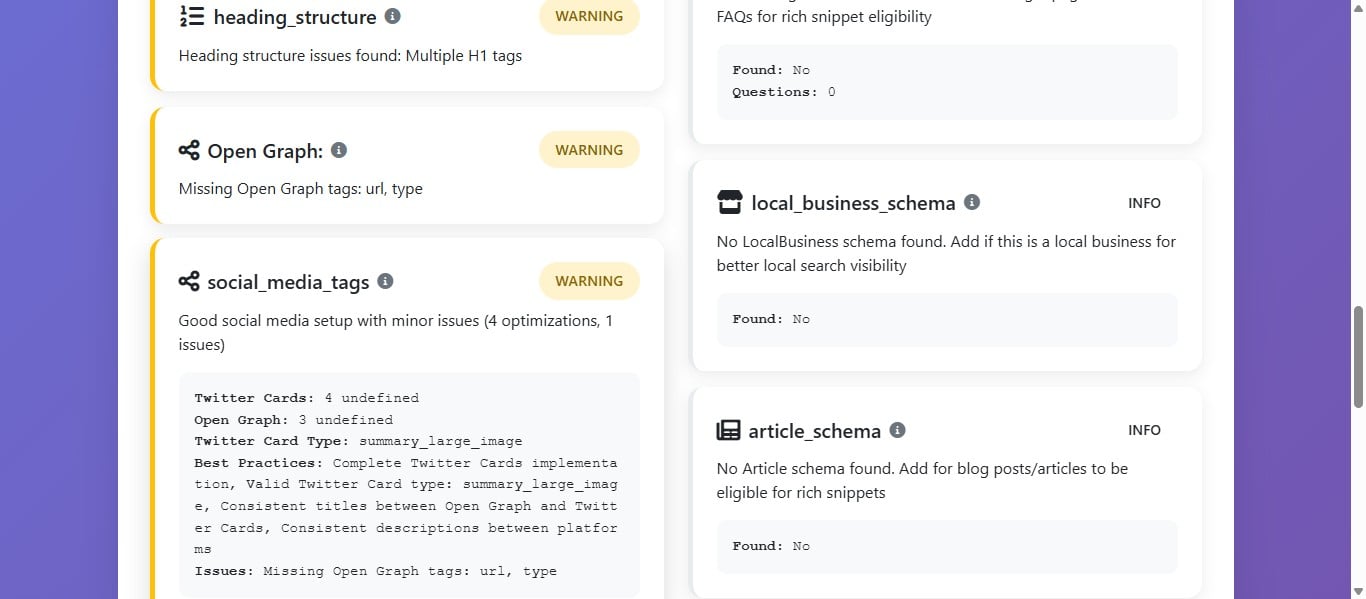Click the Found: No field under local_business_schema
Viewport: 1366px width, 599px height.
click(x=946, y=318)
